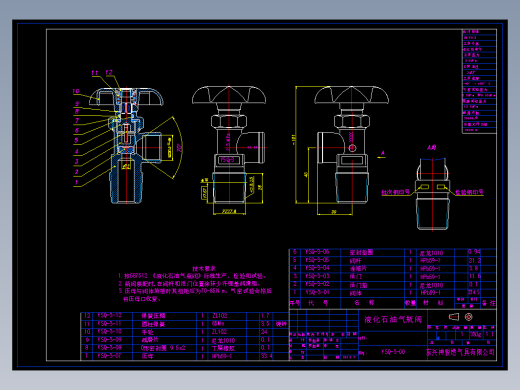Click weight value 21.2 in row 5
Viewport: 520px width, 390px height.
(x=474, y=260)
